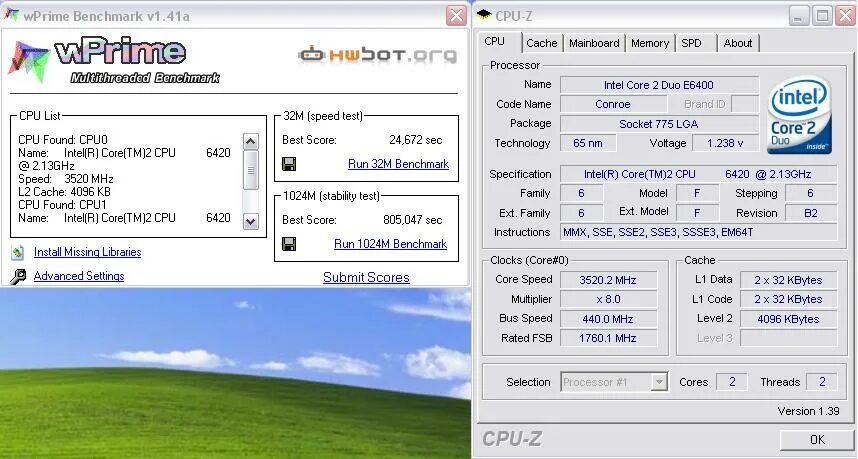Click the Intel Core 2 Duo badge

coord(799,115)
